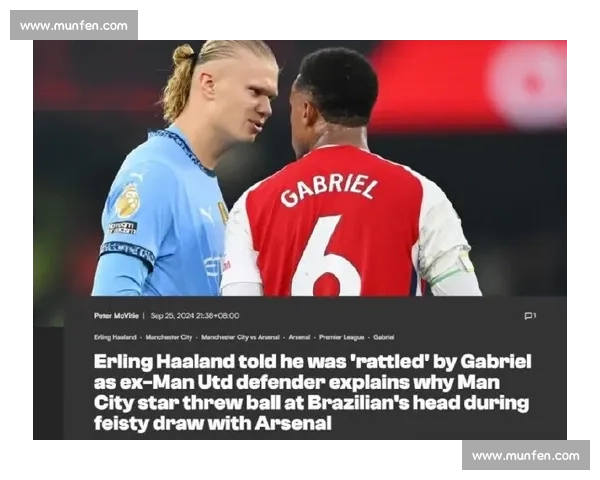Open the standalone Arsenal topic tag
Image resolution: width=600 pixels, height=480 pixels.
coord(299,337)
